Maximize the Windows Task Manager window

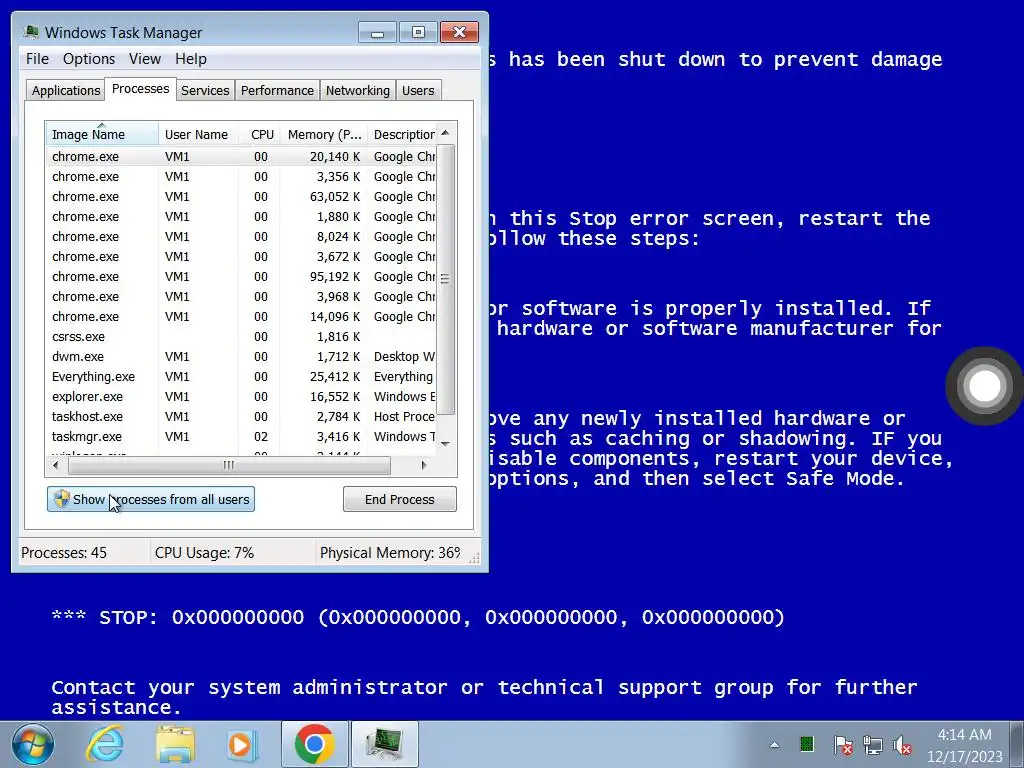click(x=418, y=33)
